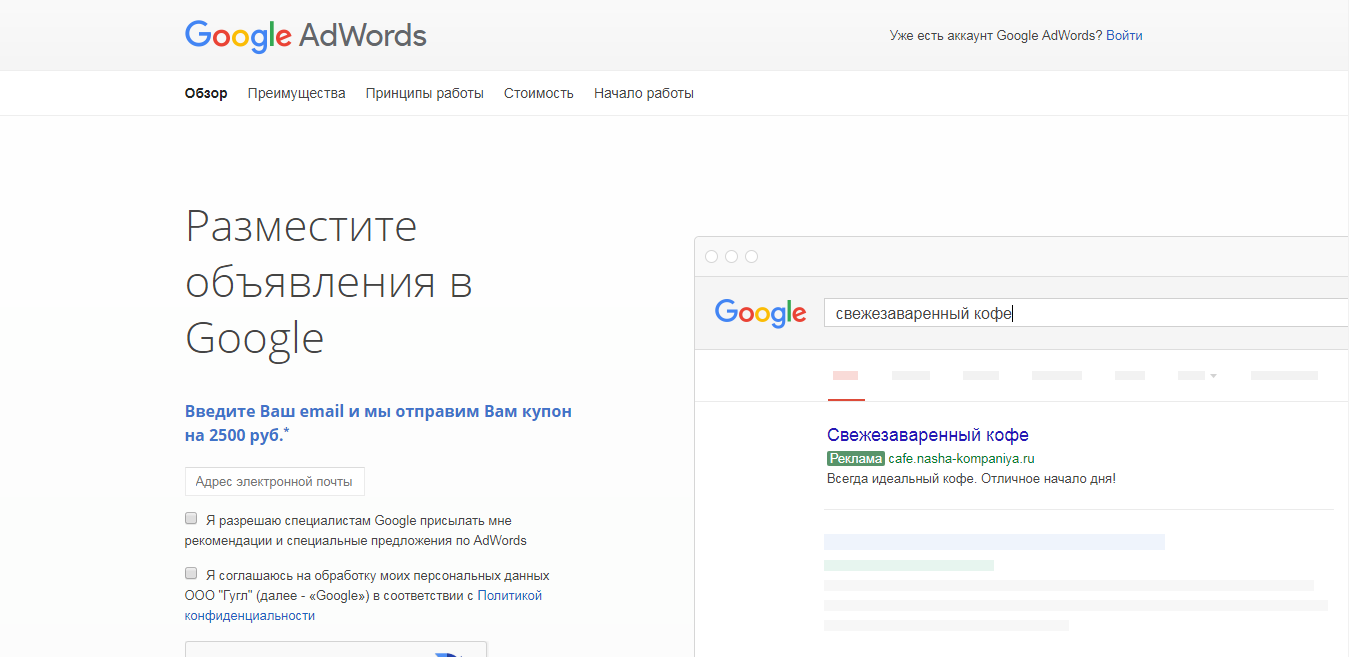Click the Адрес электронной почты input field
This screenshot has height=657, width=1349.
tap(275, 481)
